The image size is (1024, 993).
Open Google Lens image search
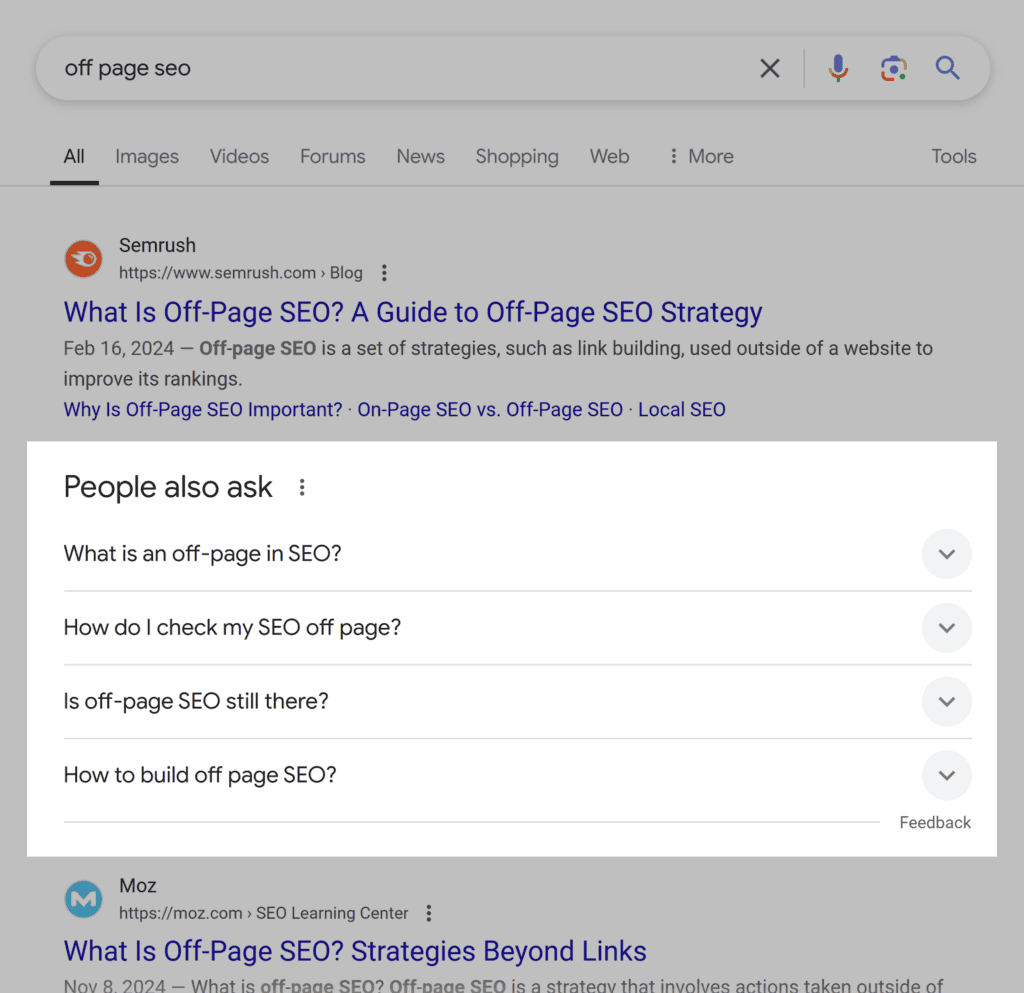[x=893, y=68]
